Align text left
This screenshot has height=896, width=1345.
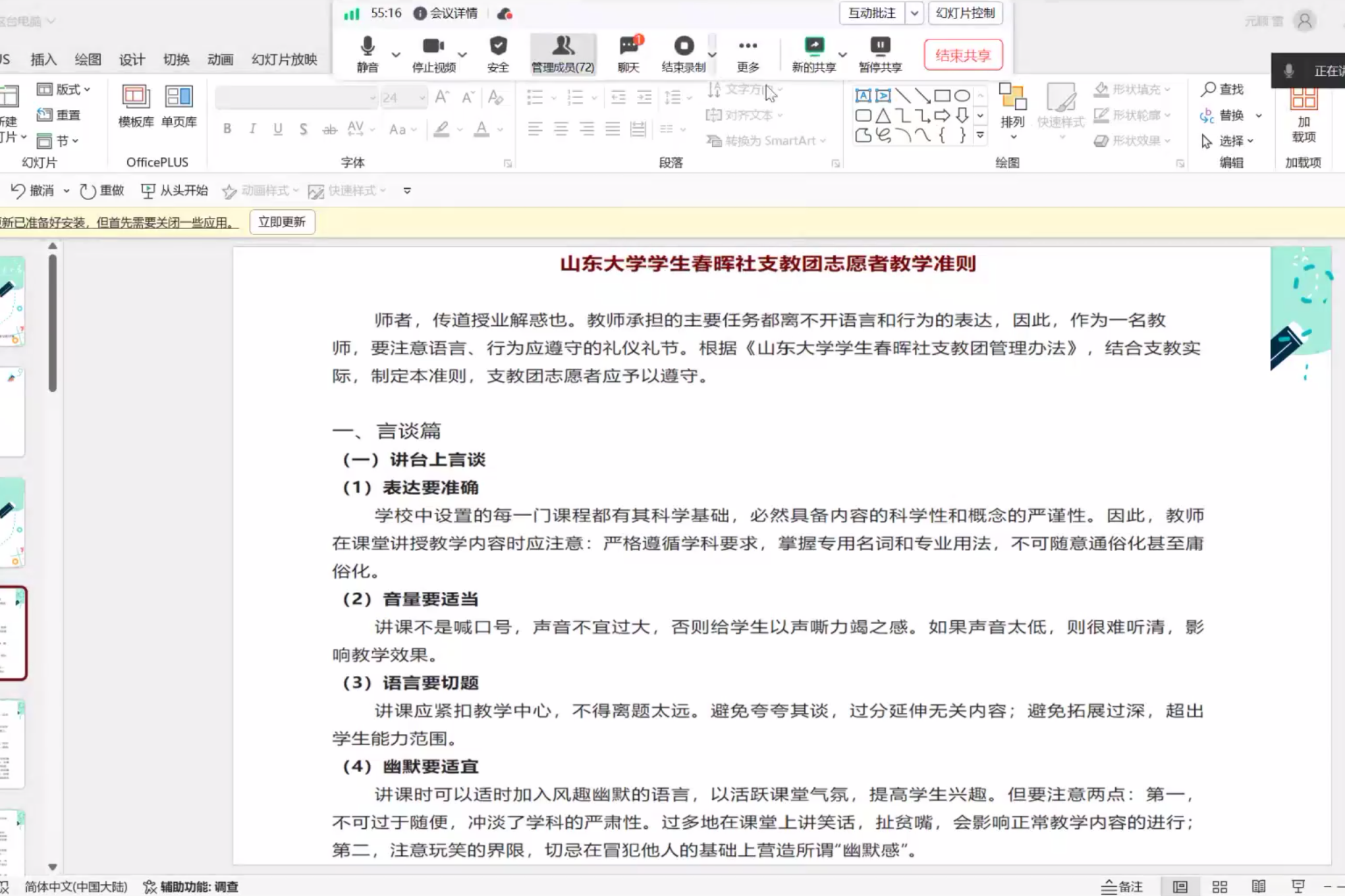(535, 129)
